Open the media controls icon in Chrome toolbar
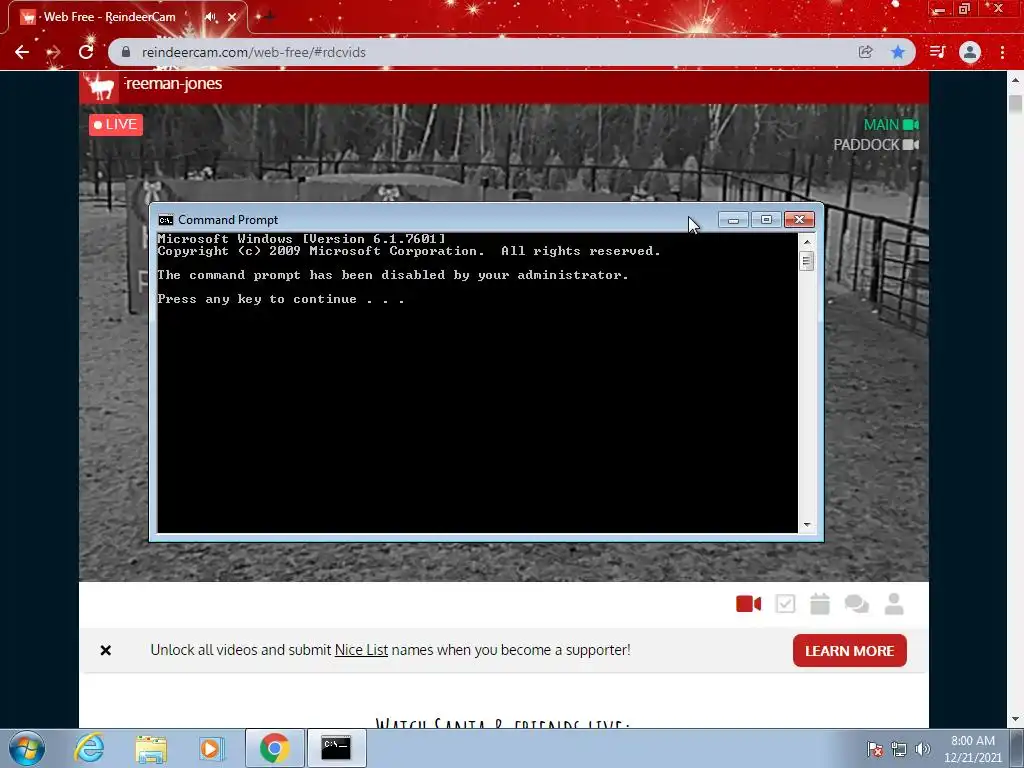This screenshot has height=768, width=1024. tap(938, 52)
